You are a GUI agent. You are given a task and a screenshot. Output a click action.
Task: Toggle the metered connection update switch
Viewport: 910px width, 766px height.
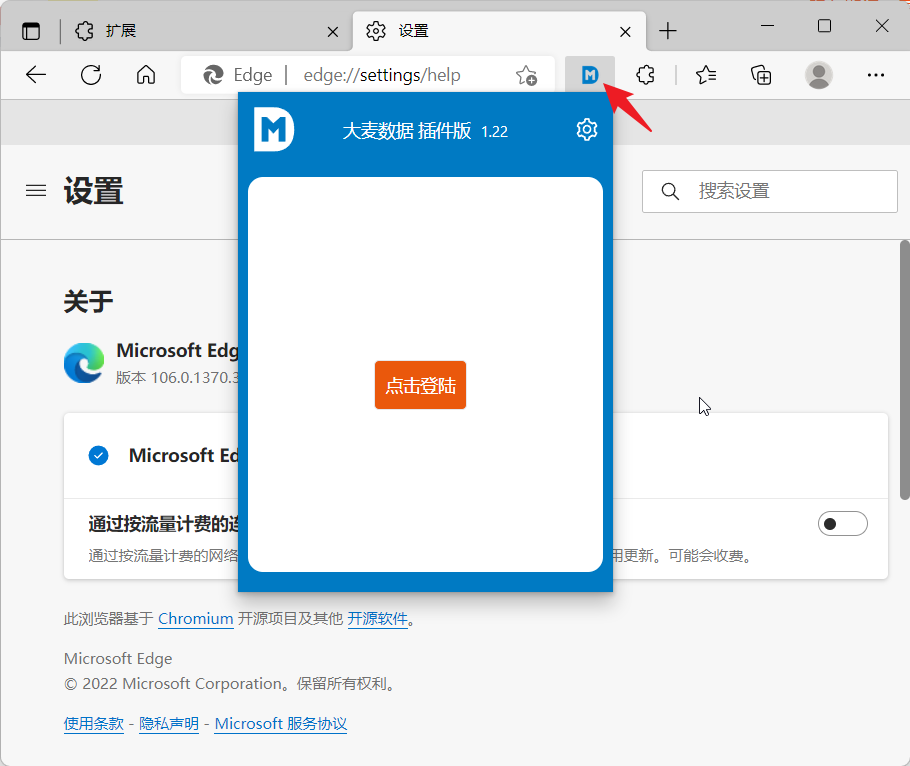tap(843, 524)
